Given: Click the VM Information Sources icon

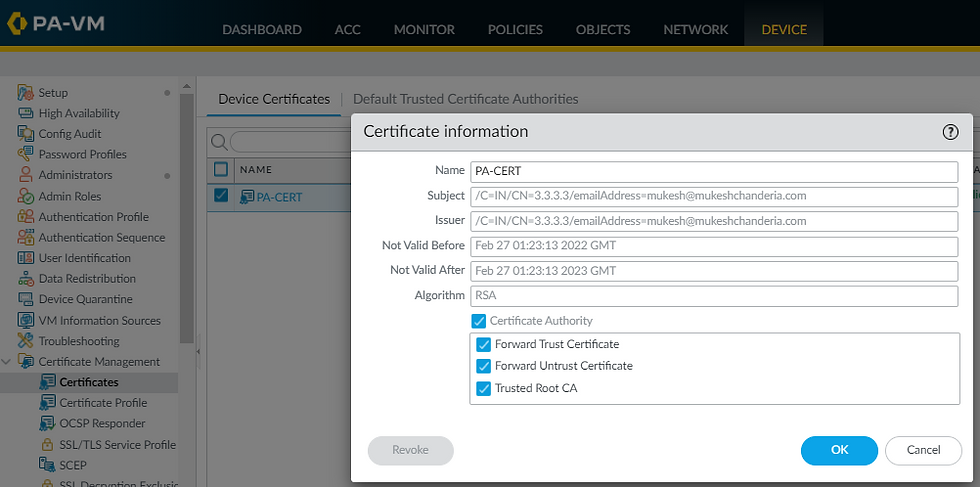Looking at the screenshot, I should pos(26,321).
